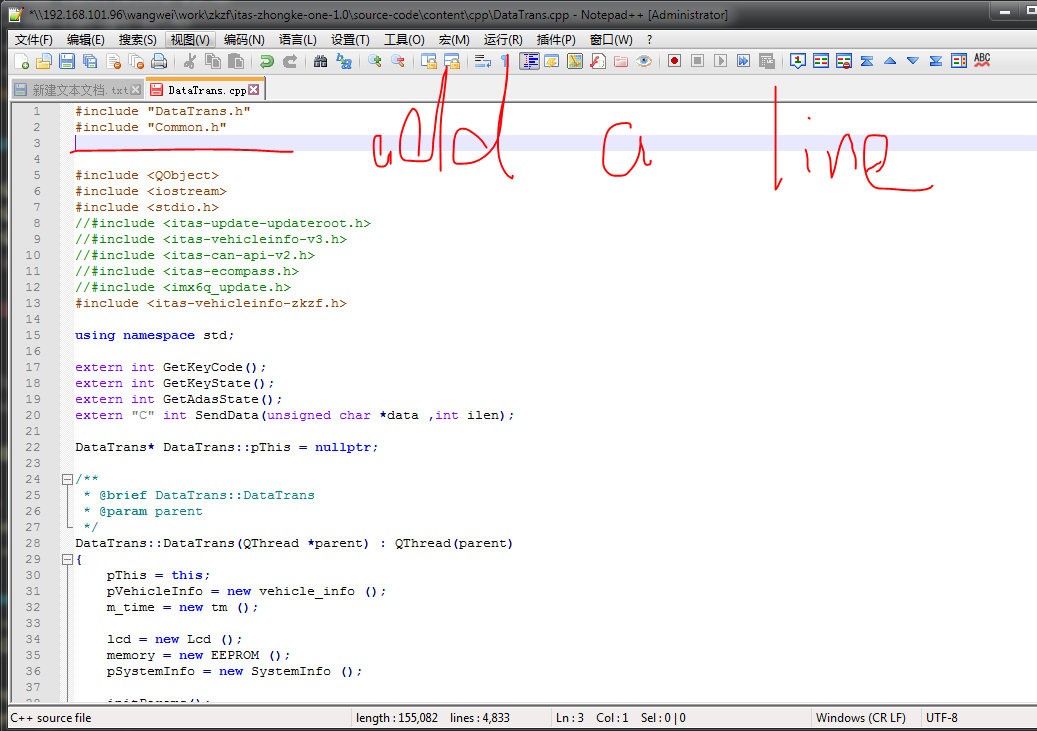Open the 工具(O) menu
Viewport: 1037px width, 731px height.
[404, 40]
